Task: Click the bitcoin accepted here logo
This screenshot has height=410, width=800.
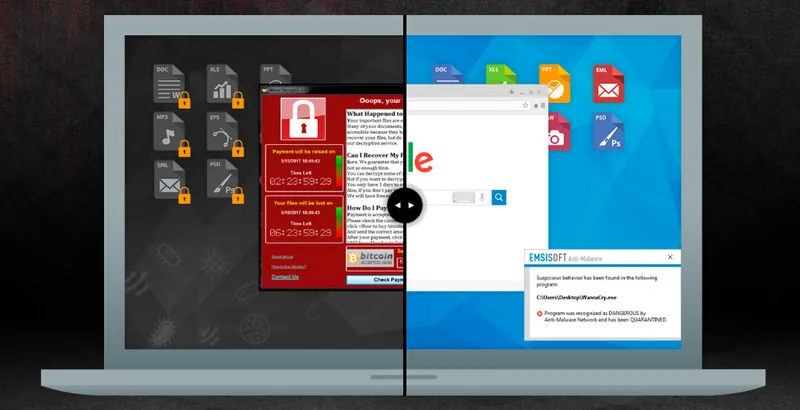Action: pyautogui.click(x=370, y=259)
